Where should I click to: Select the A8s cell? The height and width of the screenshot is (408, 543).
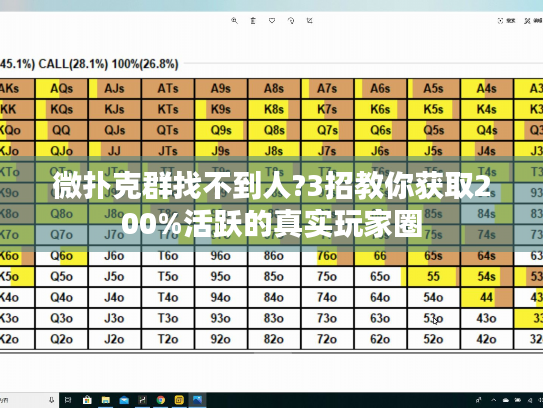point(274,89)
